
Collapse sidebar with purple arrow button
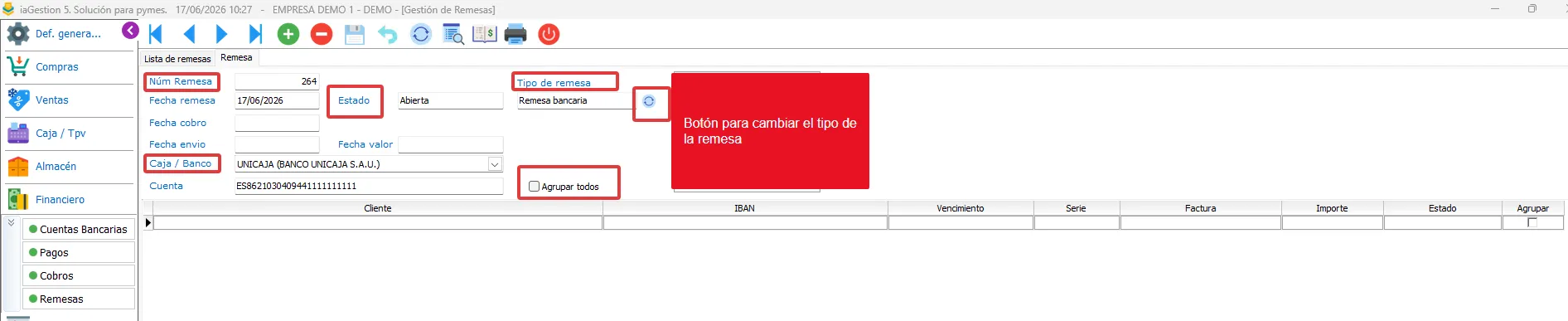point(130,31)
